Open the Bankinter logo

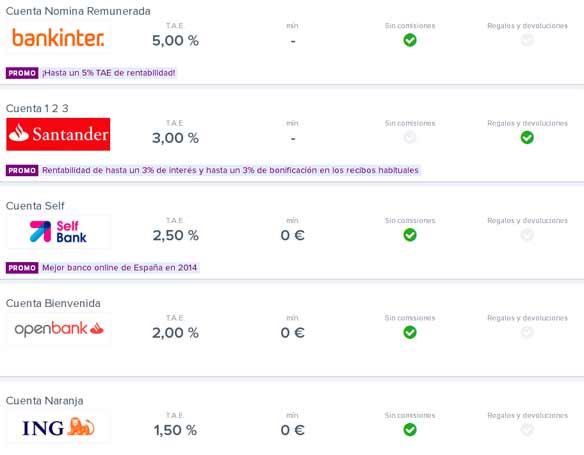point(58,38)
